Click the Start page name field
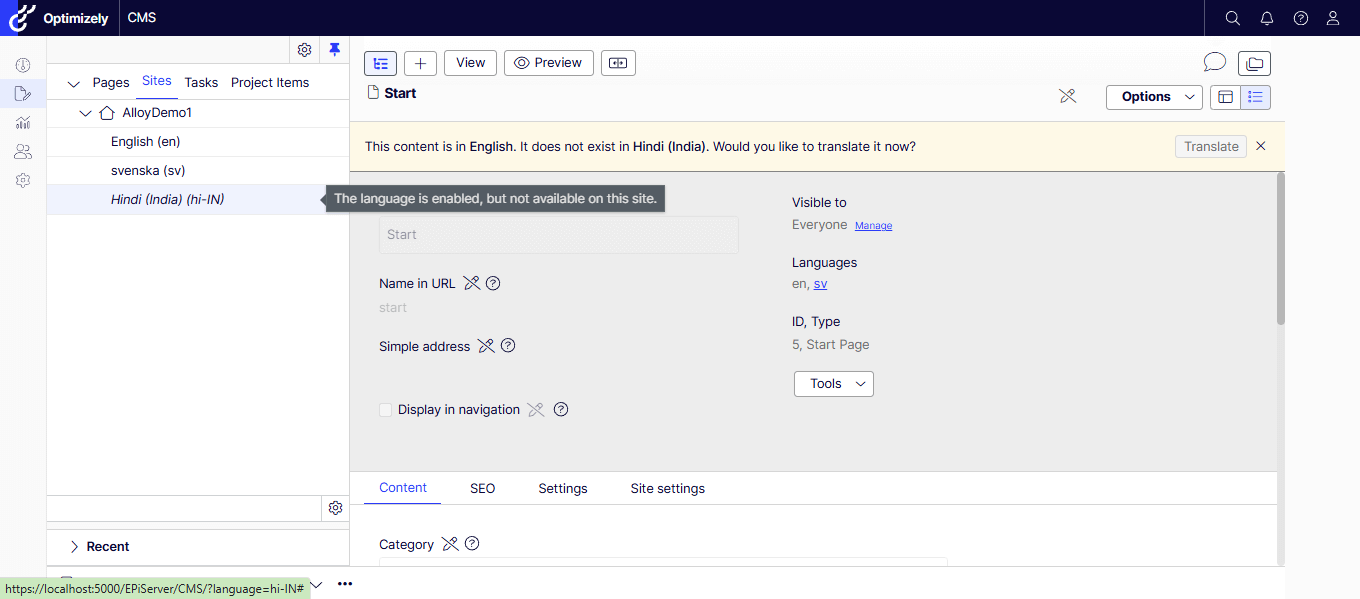Screen dimensions: 1360x599 tap(558, 235)
